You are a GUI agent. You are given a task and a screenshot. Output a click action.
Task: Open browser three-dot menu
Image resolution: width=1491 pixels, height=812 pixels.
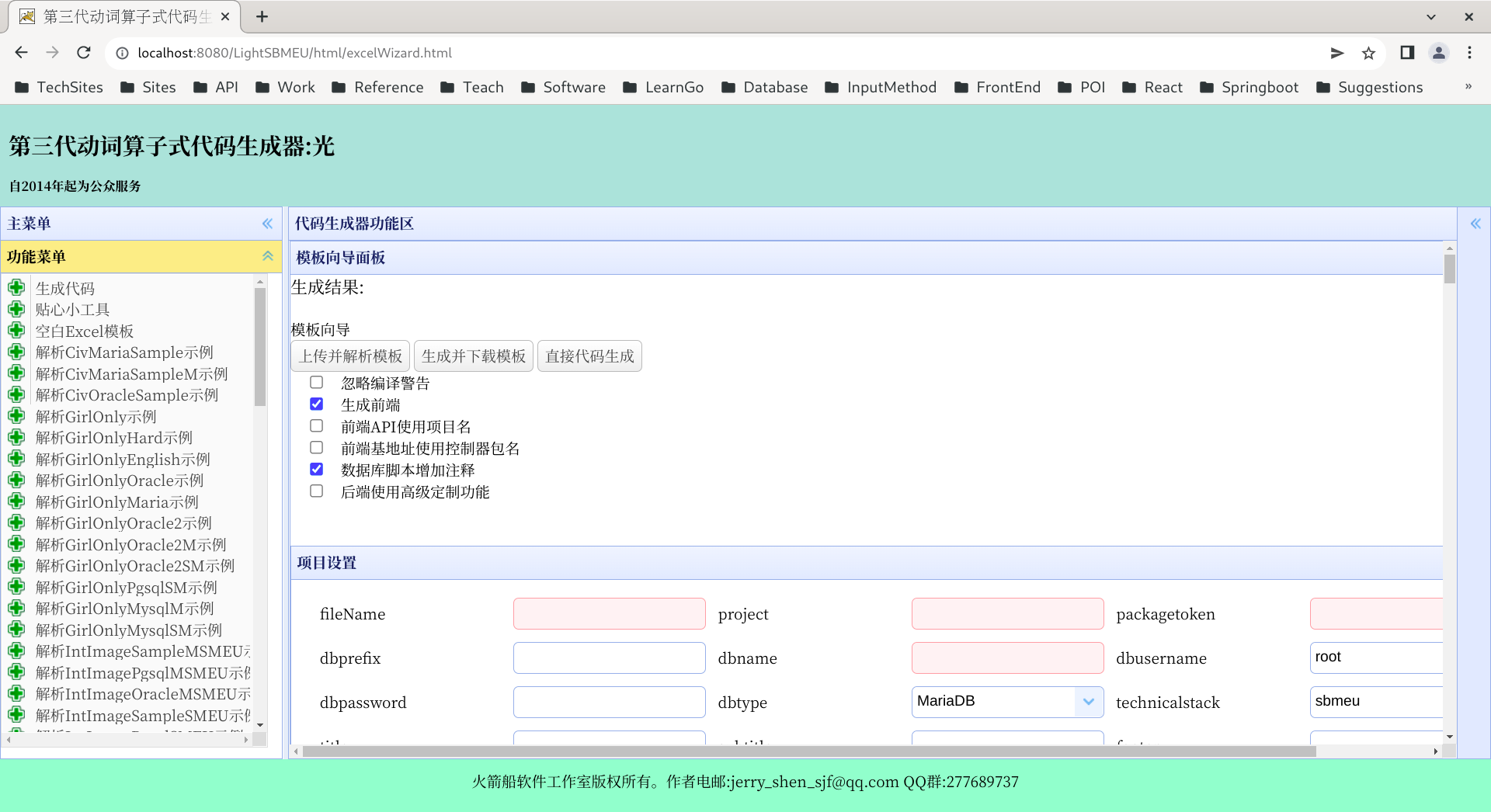coord(1469,53)
